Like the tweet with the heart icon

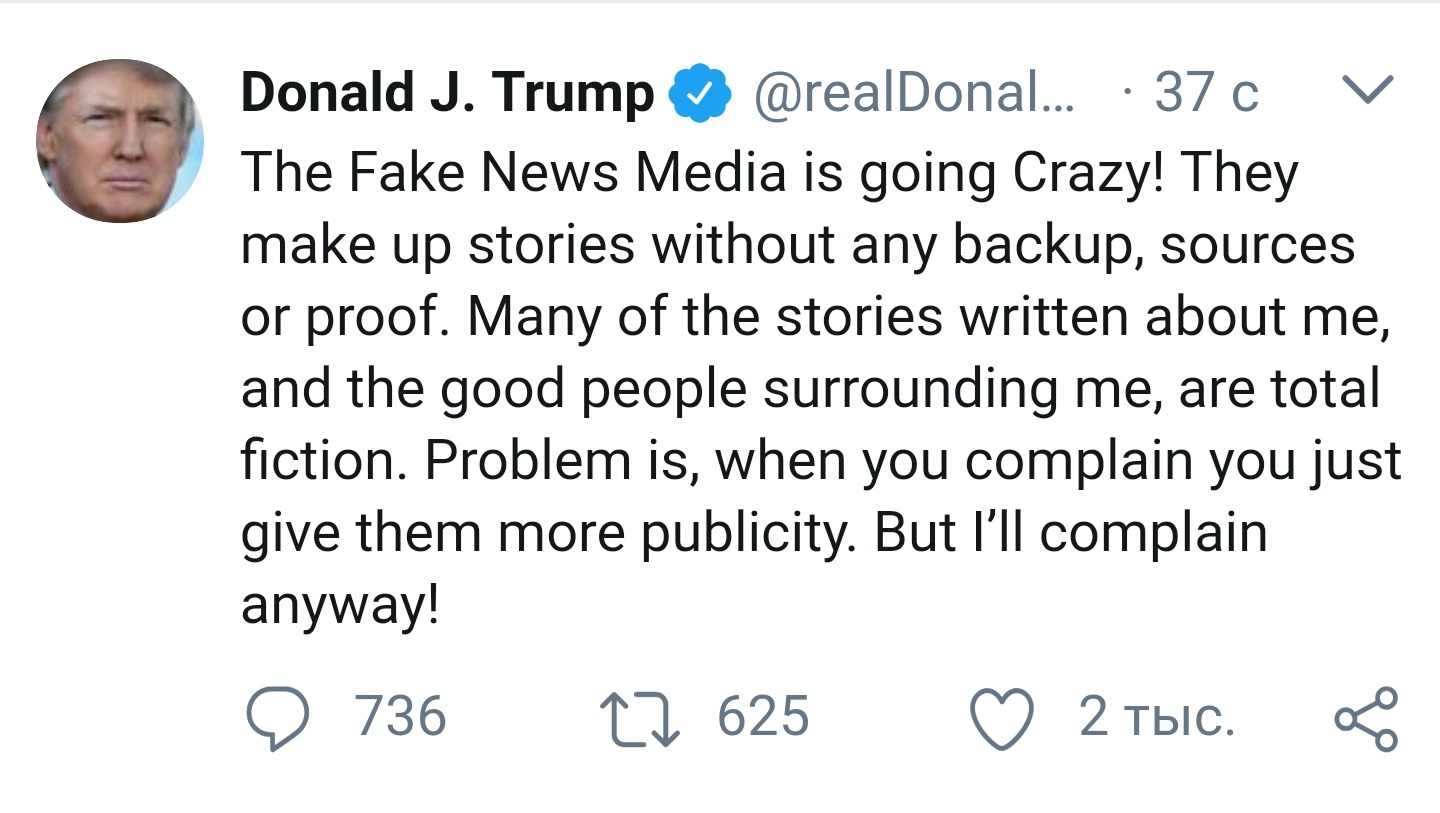pyautogui.click(x=1001, y=718)
